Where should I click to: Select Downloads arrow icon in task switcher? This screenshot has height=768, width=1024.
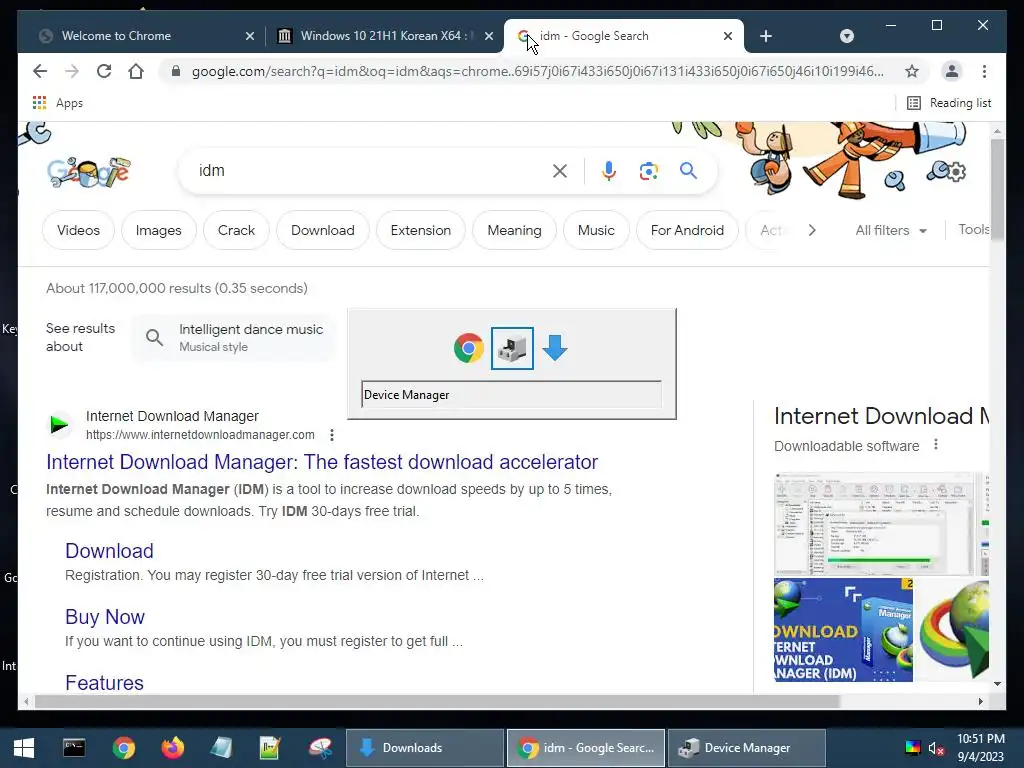coord(555,348)
